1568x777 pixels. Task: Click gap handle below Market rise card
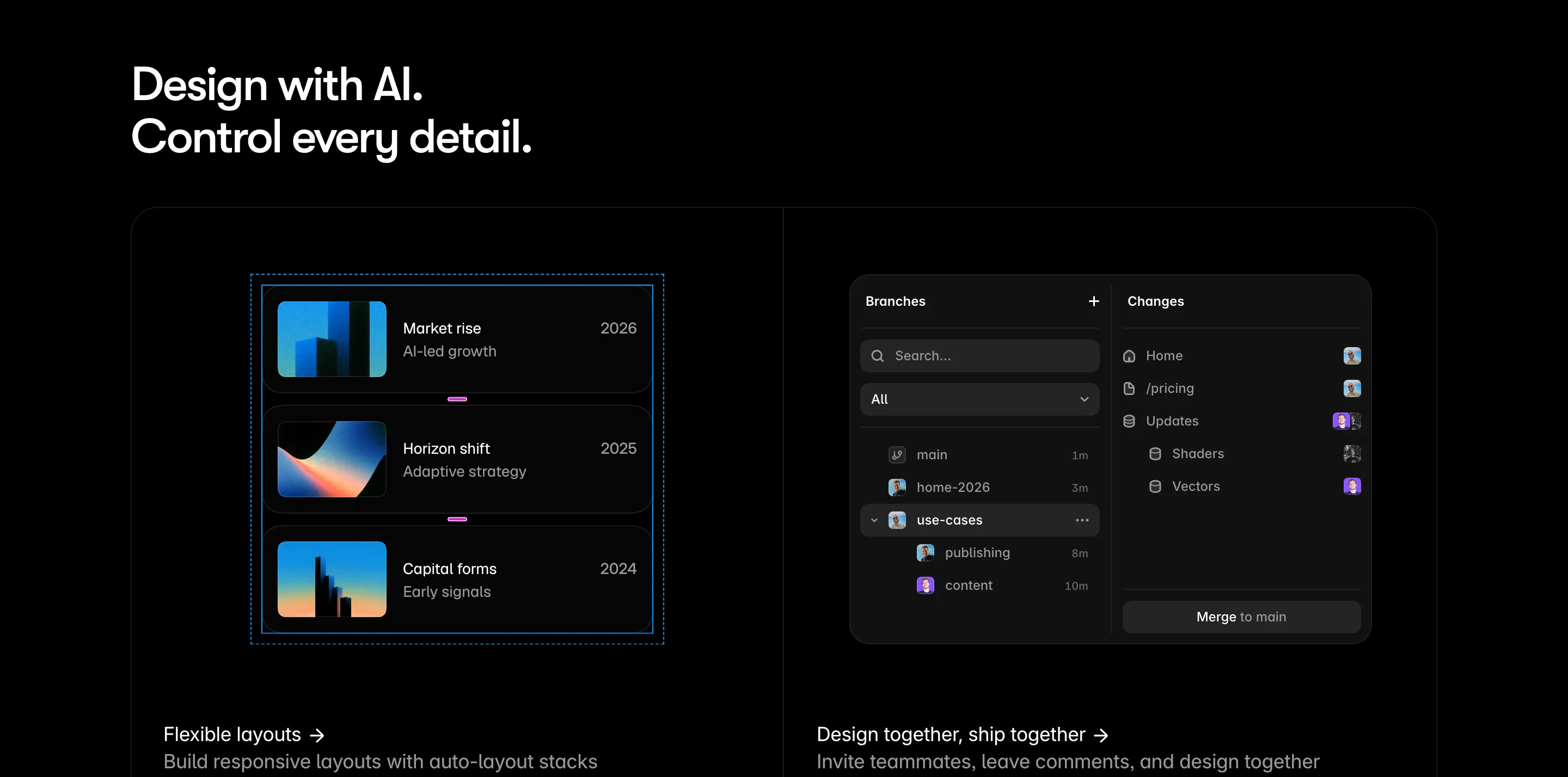457,399
